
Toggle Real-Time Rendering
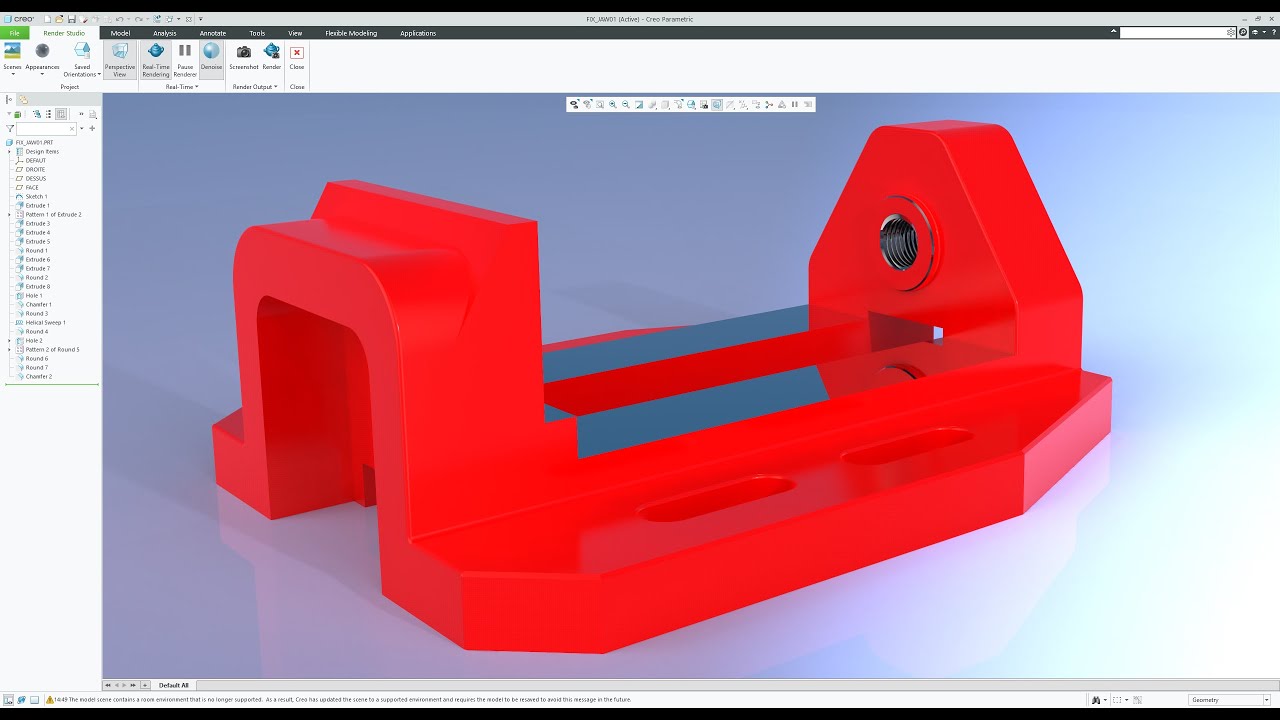[x=156, y=59]
